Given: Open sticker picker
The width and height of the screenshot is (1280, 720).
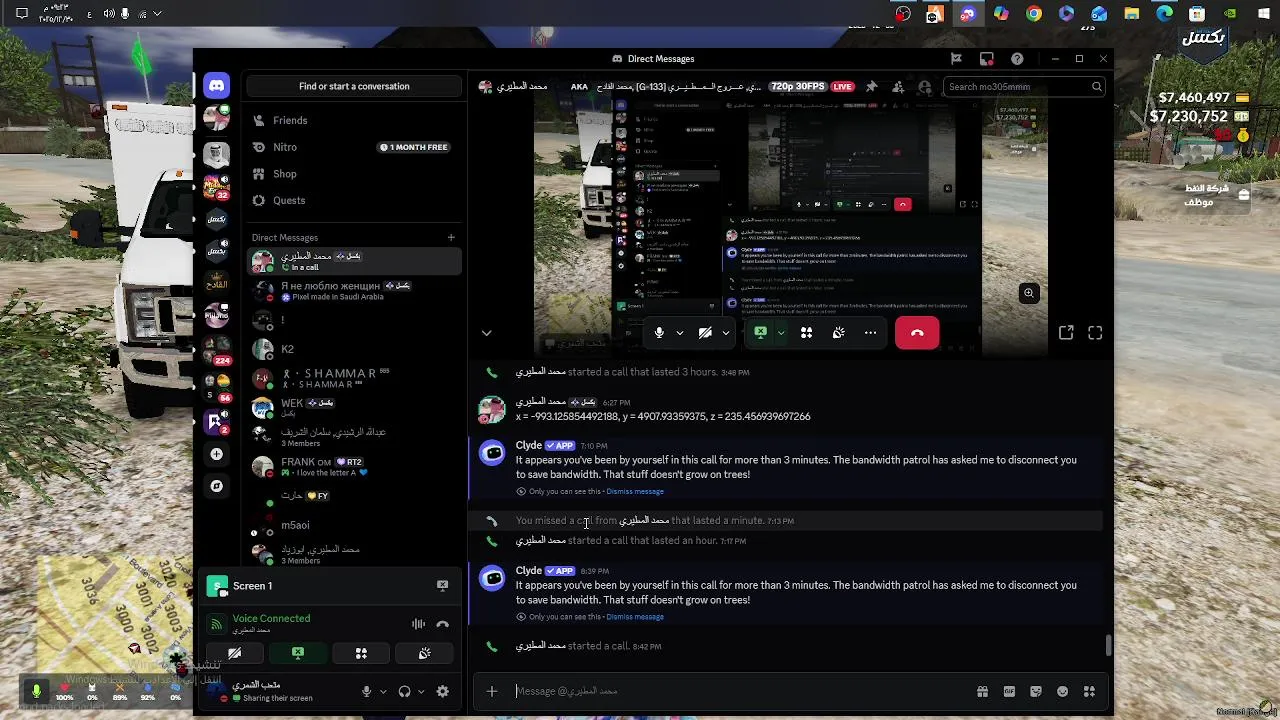Looking at the screenshot, I should [1036, 691].
